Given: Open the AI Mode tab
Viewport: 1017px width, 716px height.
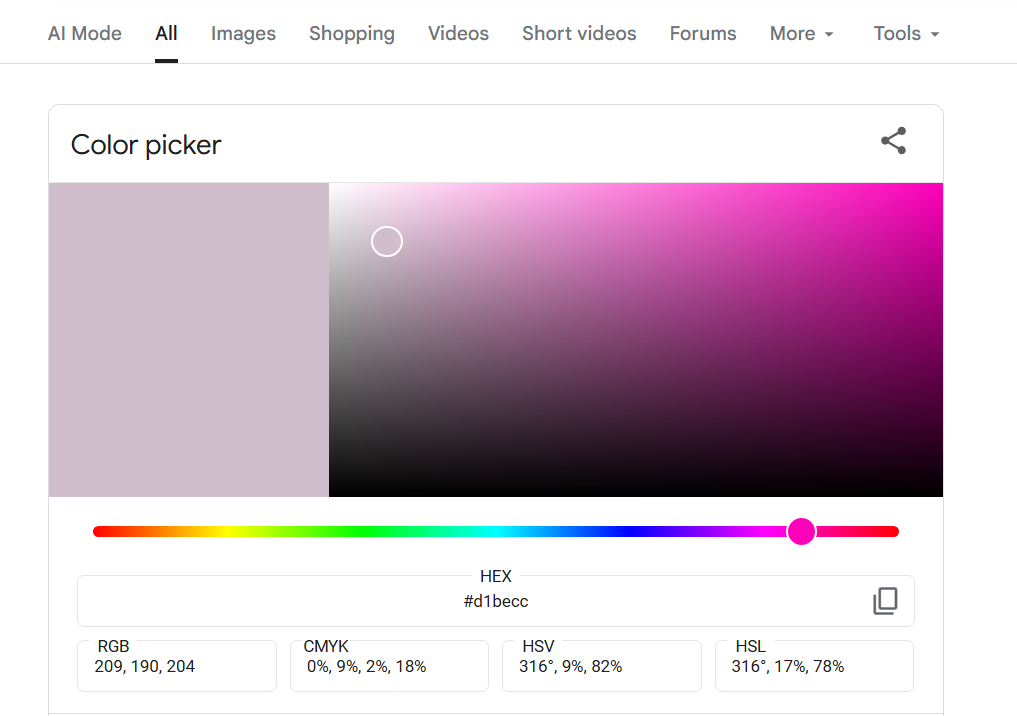Looking at the screenshot, I should pos(84,33).
